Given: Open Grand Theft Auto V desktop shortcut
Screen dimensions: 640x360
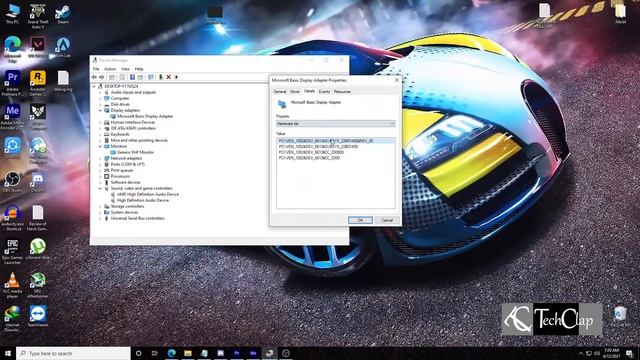Looking at the screenshot, I should pyautogui.click(x=38, y=16).
